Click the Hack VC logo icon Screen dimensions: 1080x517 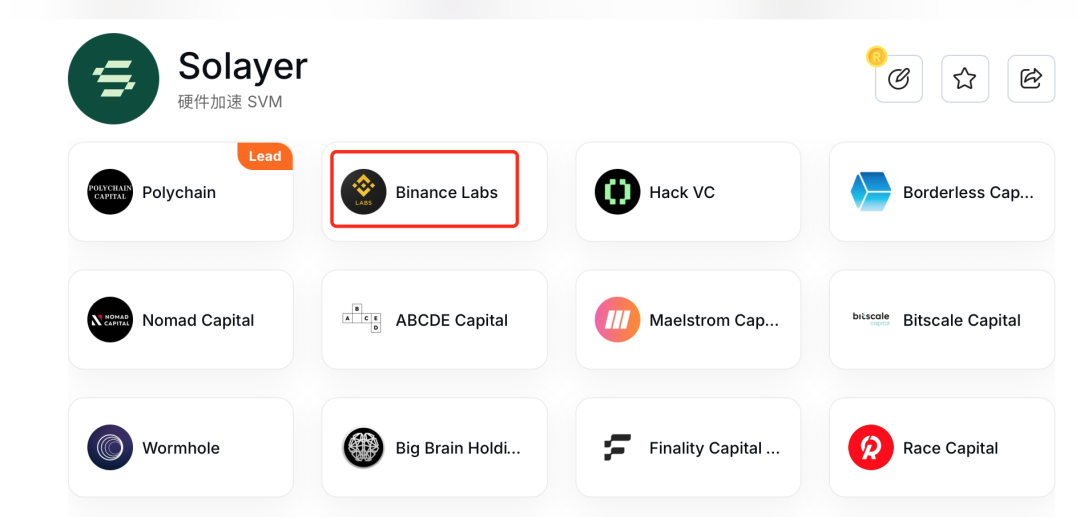click(617, 192)
